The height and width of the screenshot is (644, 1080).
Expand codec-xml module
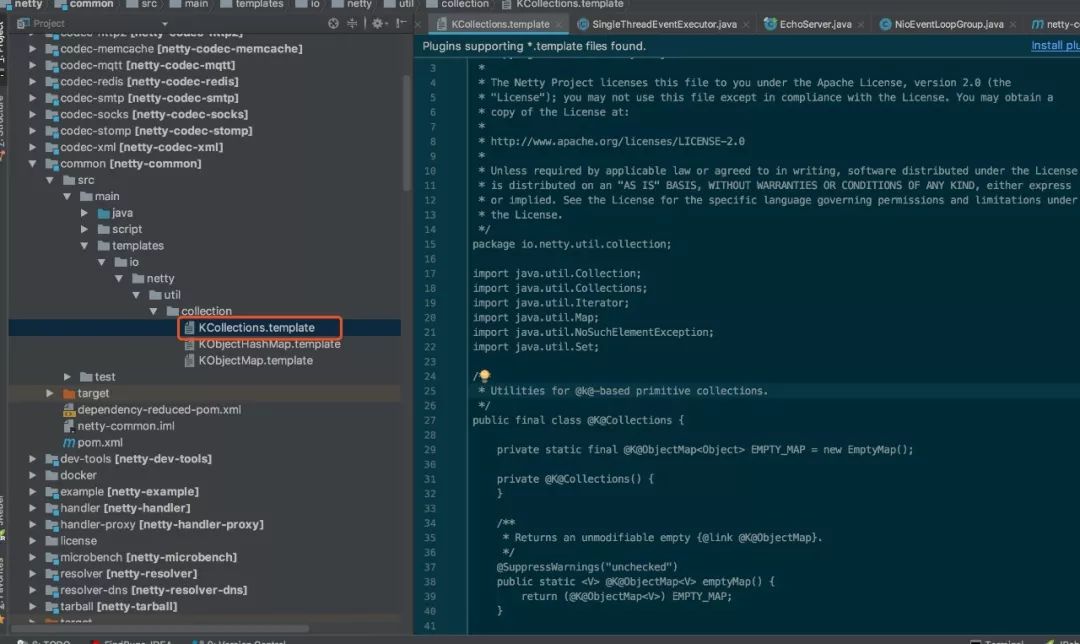tap(32, 147)
